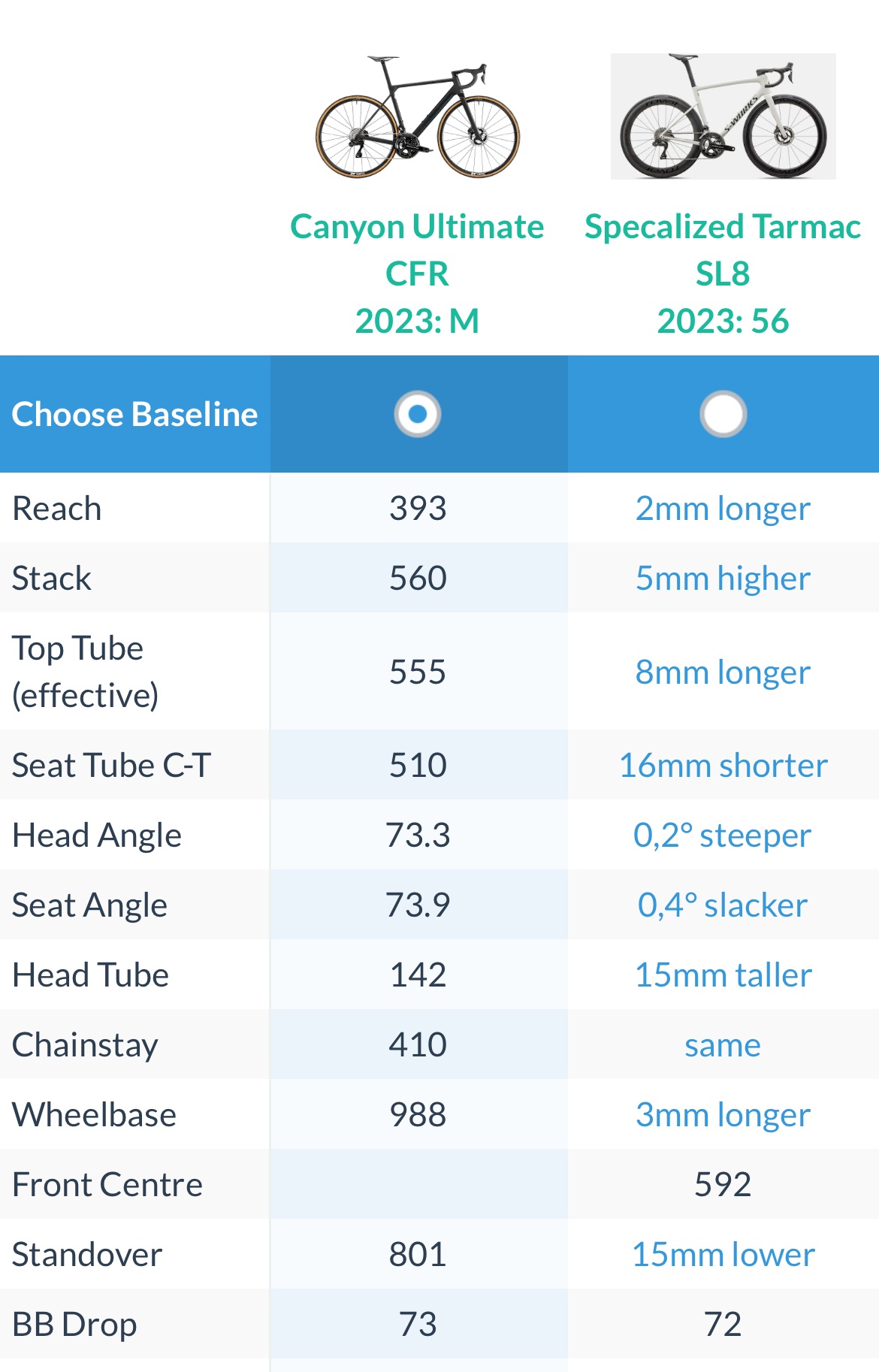Click the BB Drop row label
The height and width of the screenshot is (1372, 879).
[74, 1325]
